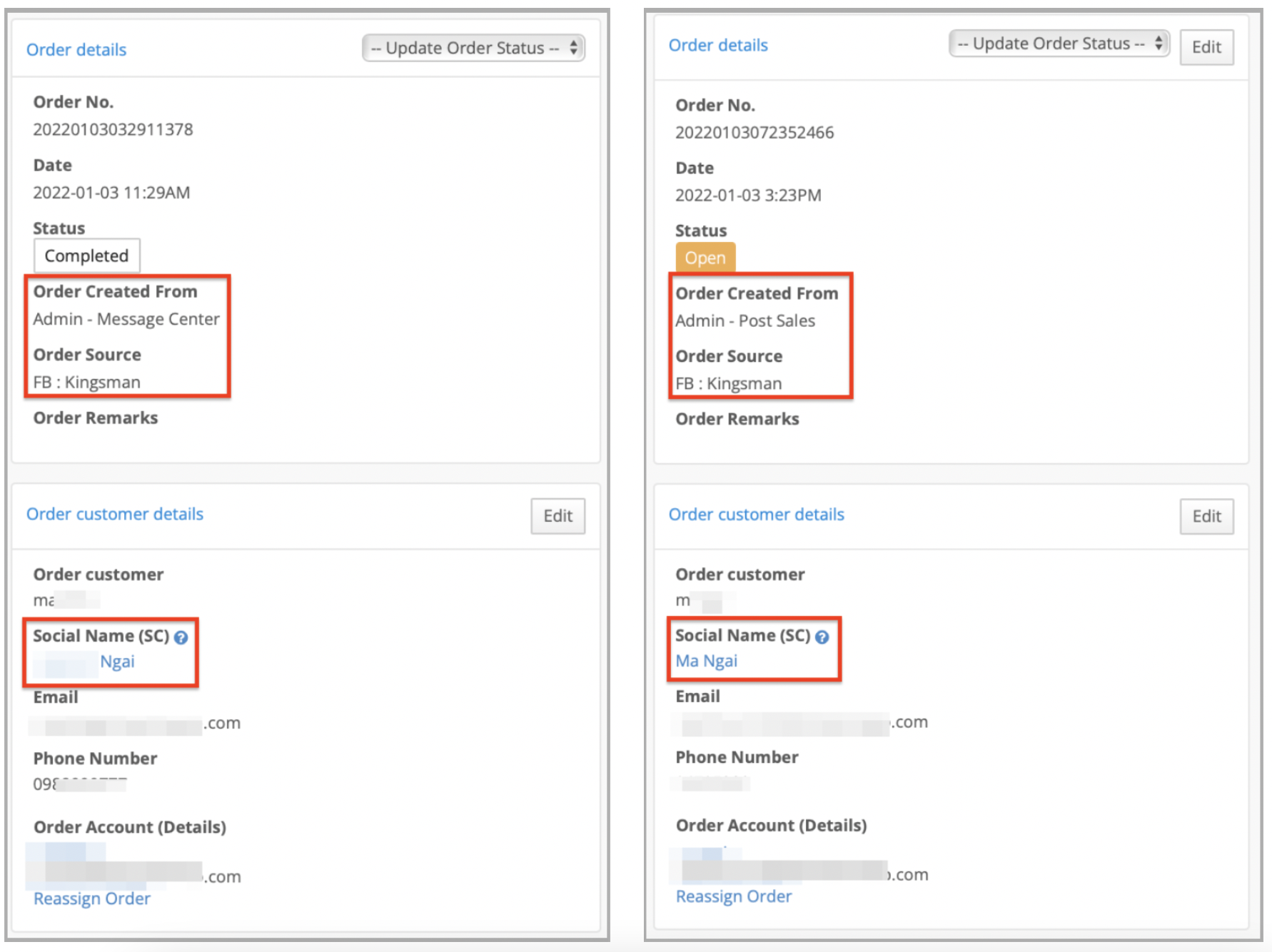Select order number 2022010303291​1378
This screenshot has height=952, width=1272.
pos(113,130)
